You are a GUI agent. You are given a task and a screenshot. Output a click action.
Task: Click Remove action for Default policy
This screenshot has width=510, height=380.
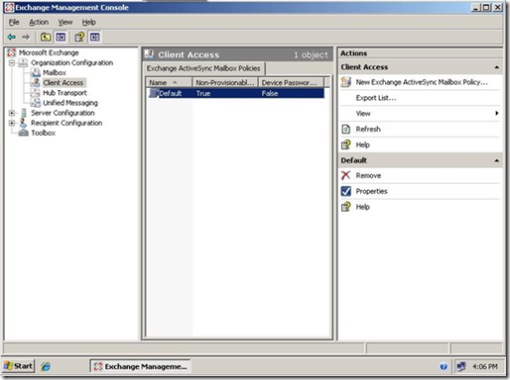pyautogui.click(x=368, y=175)
